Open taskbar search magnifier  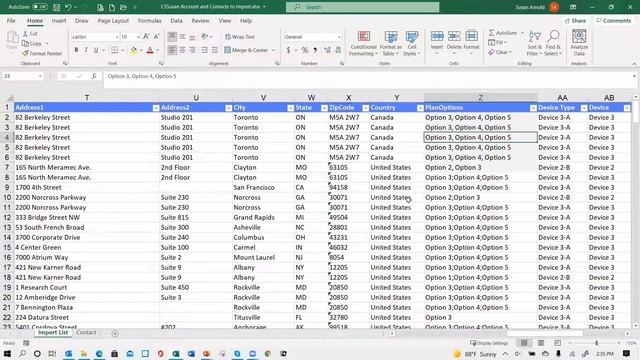click(22, 353)
